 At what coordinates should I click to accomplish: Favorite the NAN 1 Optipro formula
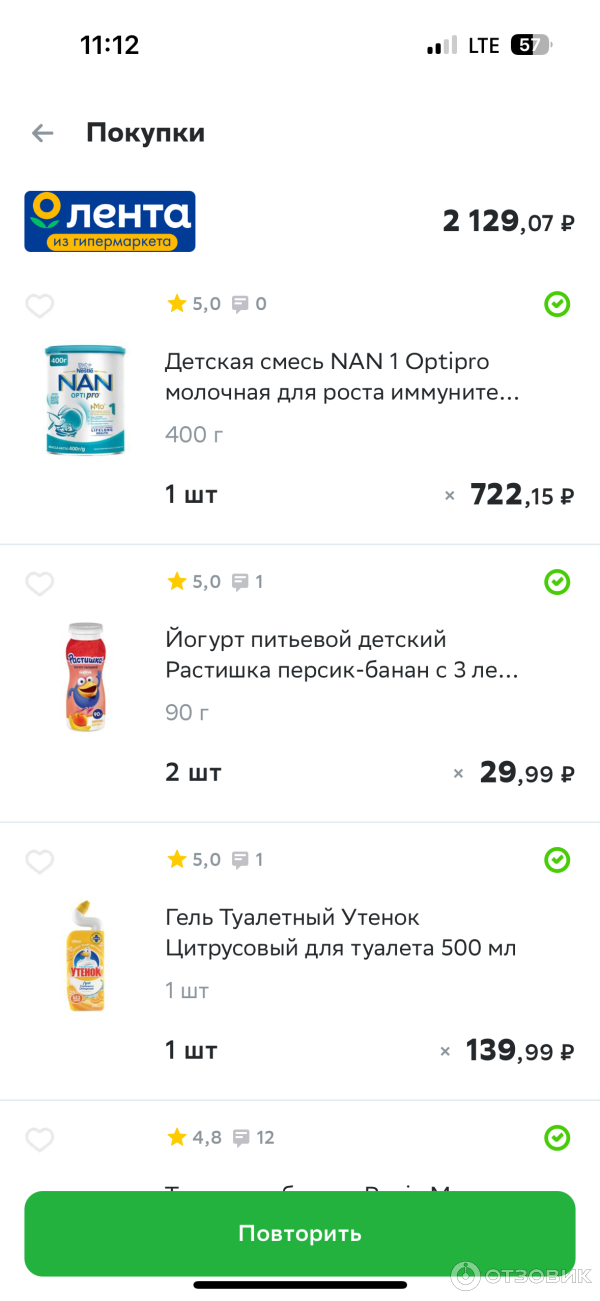39,306
